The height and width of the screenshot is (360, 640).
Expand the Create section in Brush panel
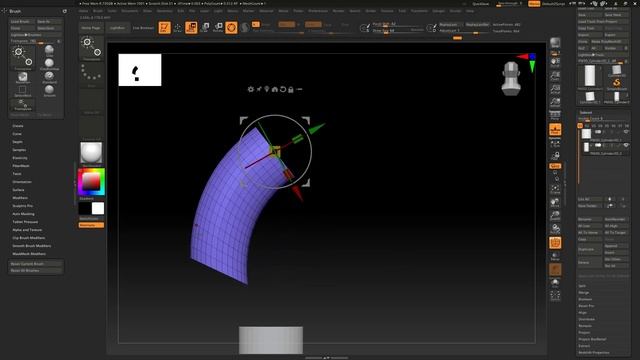coord(18,126)
